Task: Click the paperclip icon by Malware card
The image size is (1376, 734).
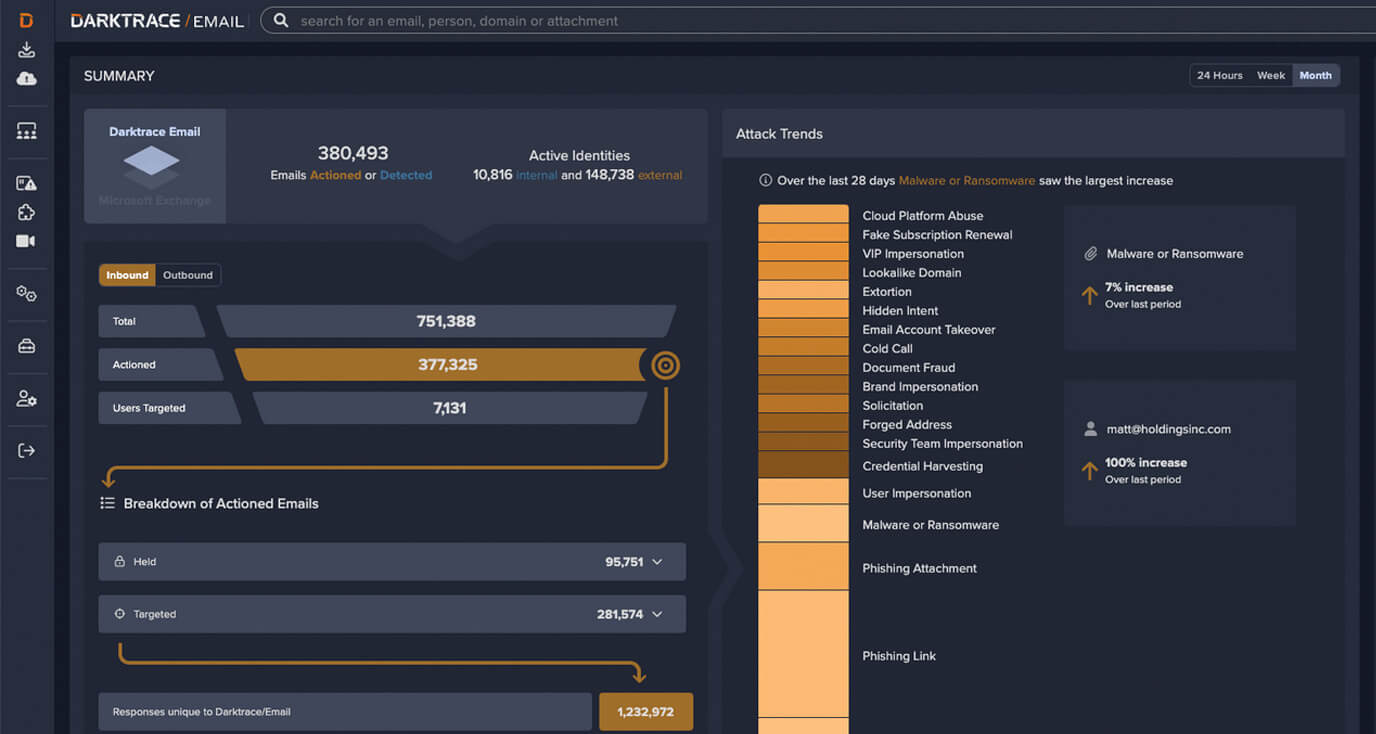Action: coord(1091,254)
